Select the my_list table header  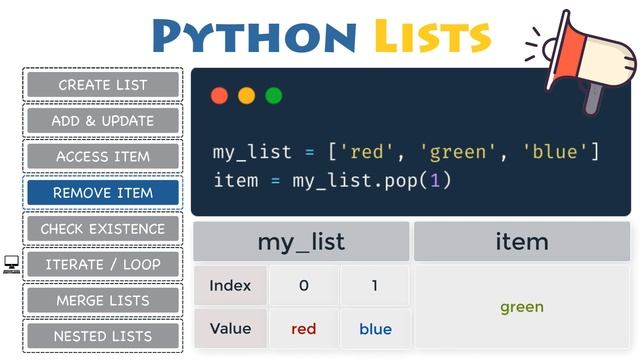301,242
